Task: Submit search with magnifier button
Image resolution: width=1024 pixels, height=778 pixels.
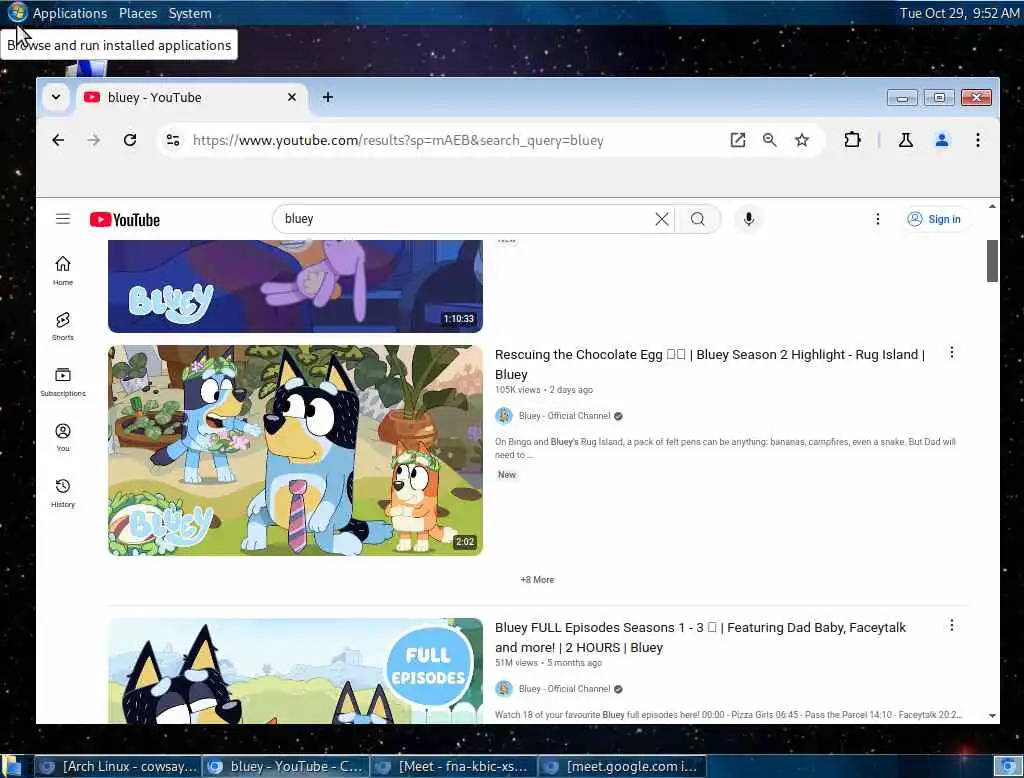Action: tap(697, 219)
